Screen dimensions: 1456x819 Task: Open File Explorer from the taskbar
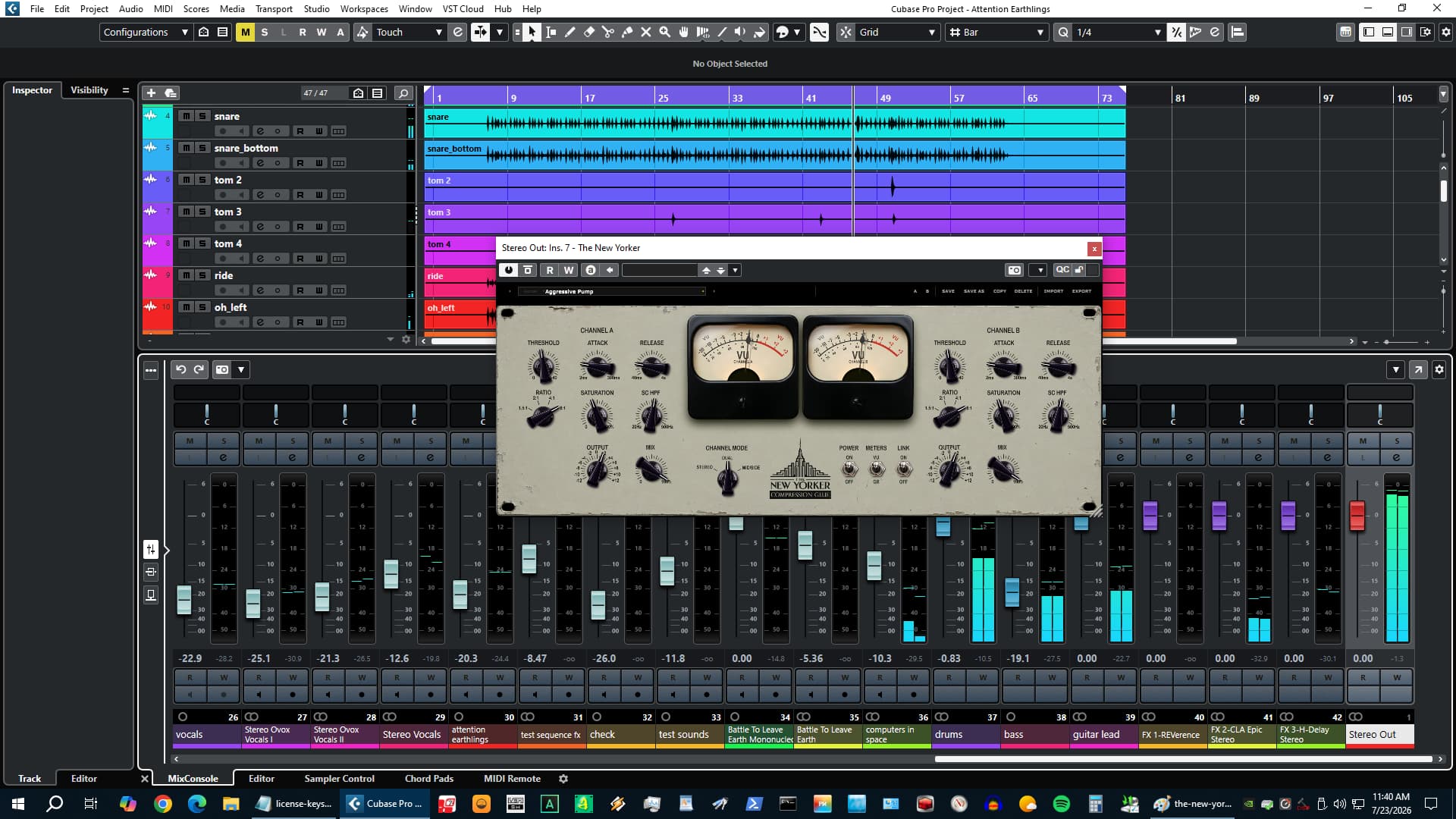(x=231, y=803)
